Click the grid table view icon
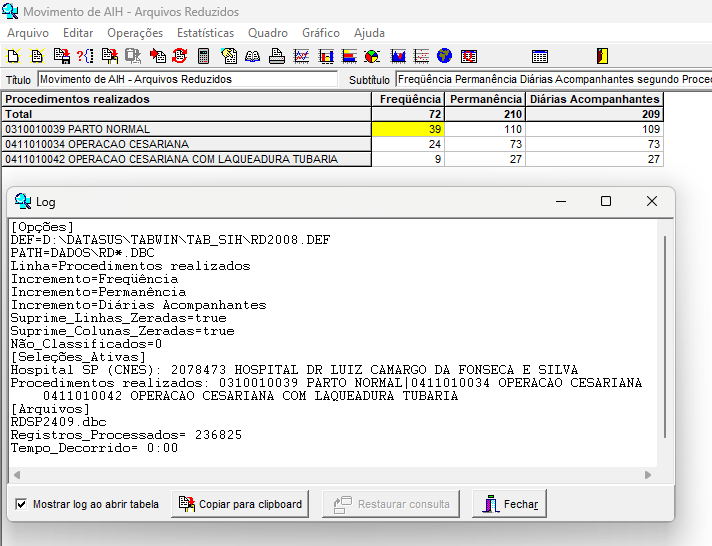This screenshot has height=546, width=712. click(539, 56)
